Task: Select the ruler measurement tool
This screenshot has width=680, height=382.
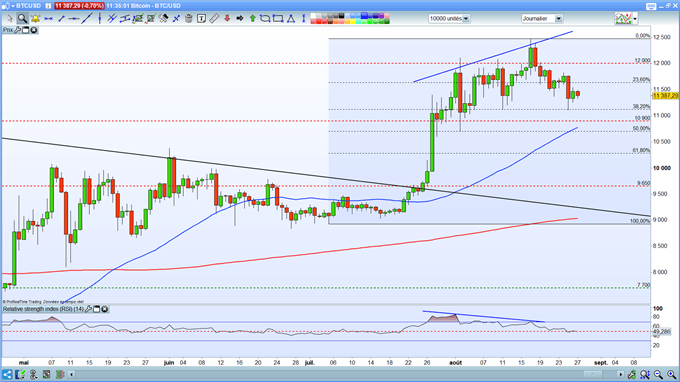Action: (x=214, y=18)
